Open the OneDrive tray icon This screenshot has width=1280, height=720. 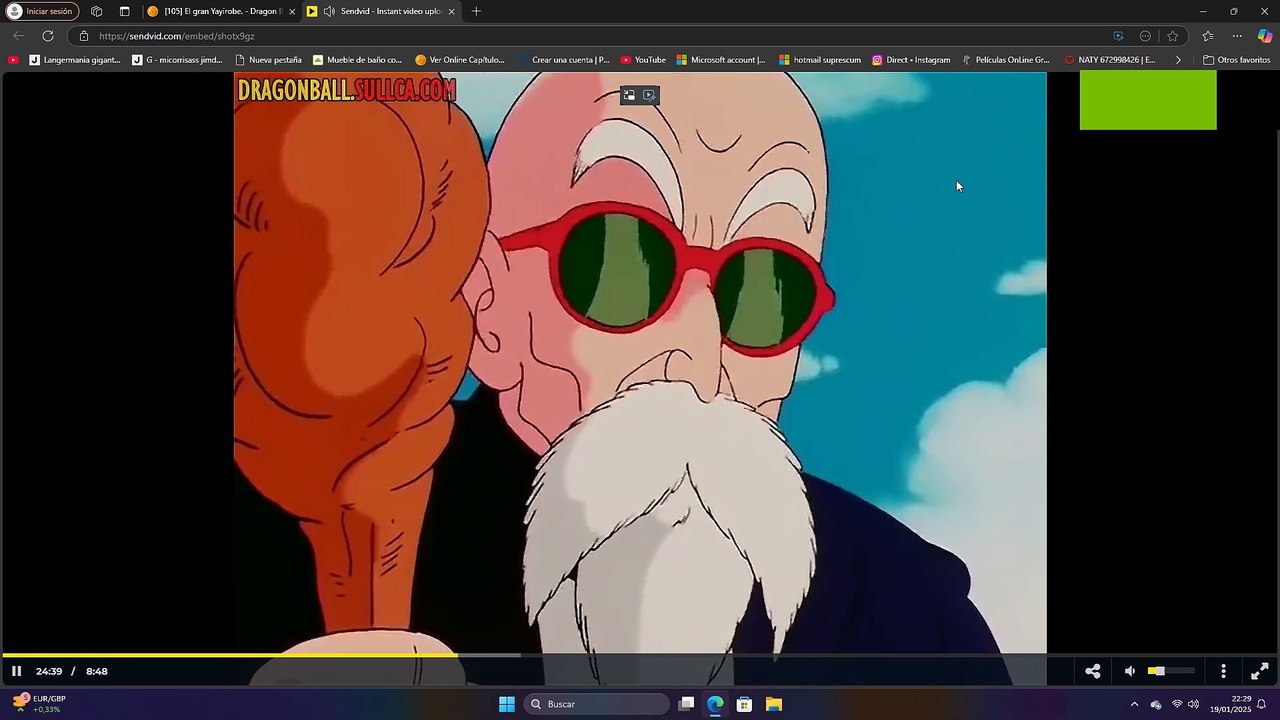pyautogui.click(x=1156, y=704)
